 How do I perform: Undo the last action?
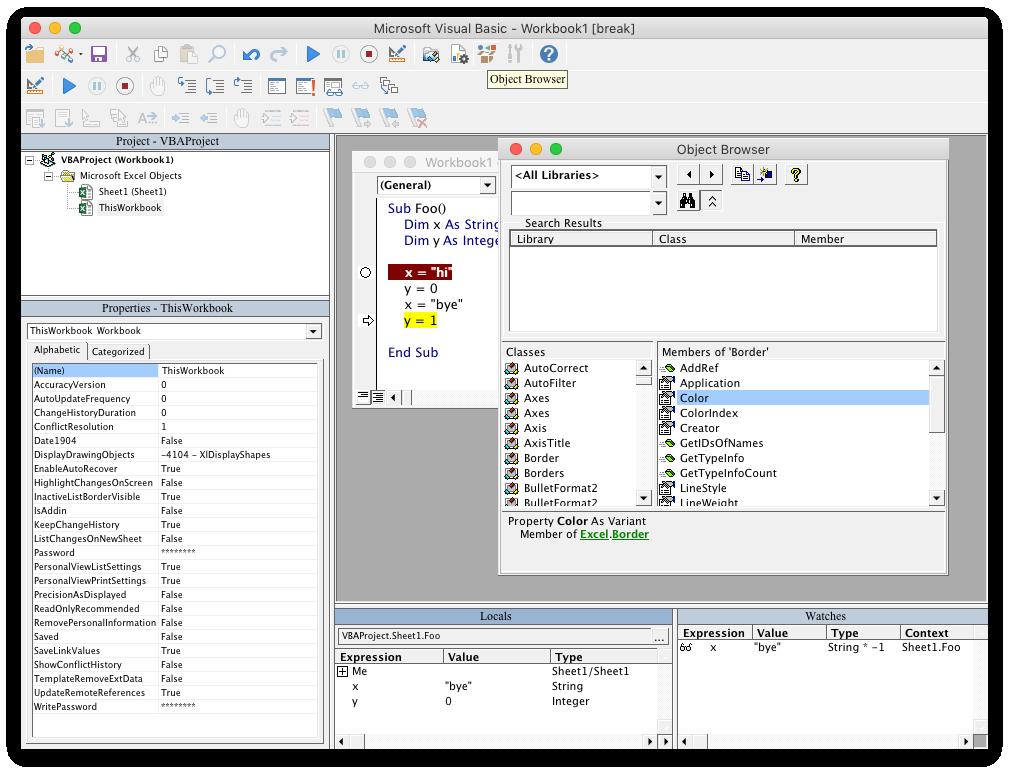[251, 54]
